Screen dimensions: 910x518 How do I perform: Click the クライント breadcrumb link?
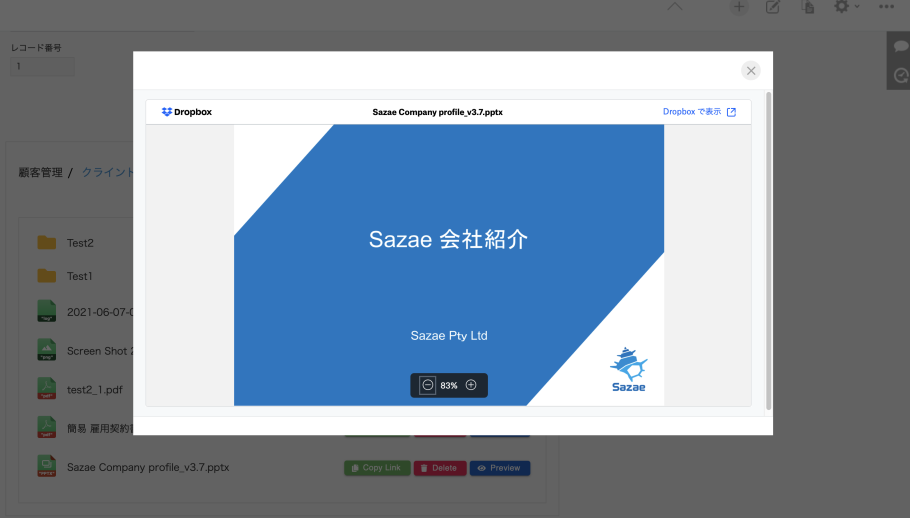click(x=107, y=172)
